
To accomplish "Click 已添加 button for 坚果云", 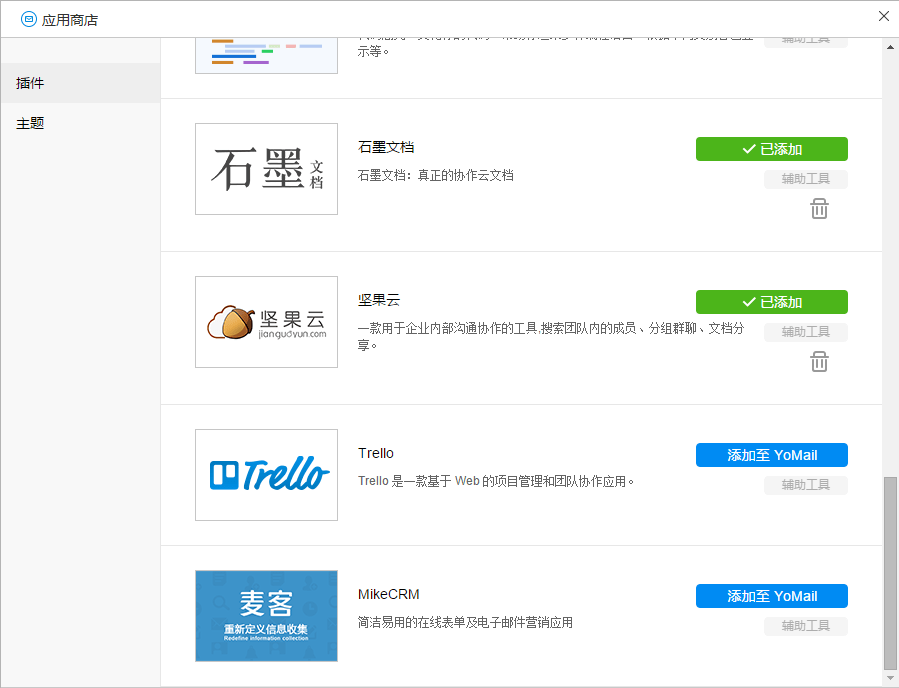I will coord(772,302).
